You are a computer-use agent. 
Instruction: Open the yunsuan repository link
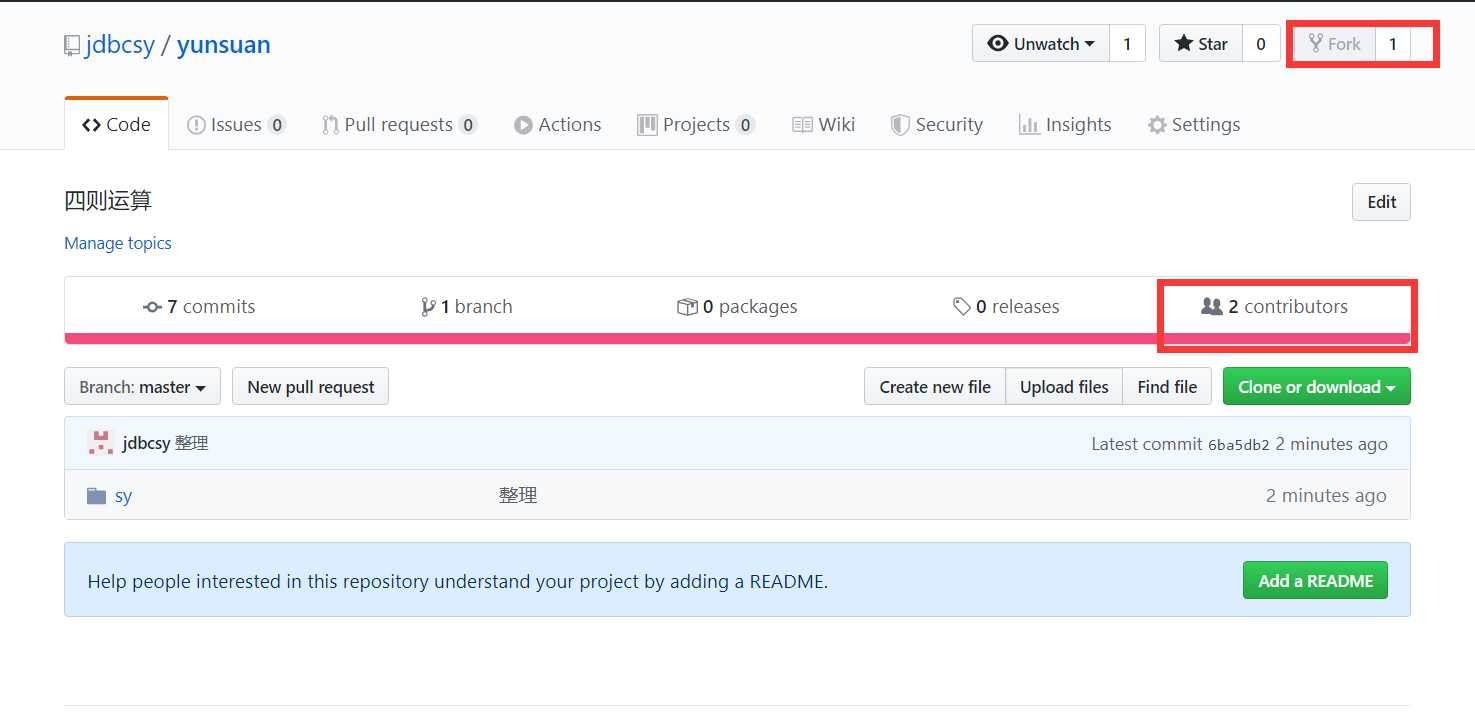point(223,45)
